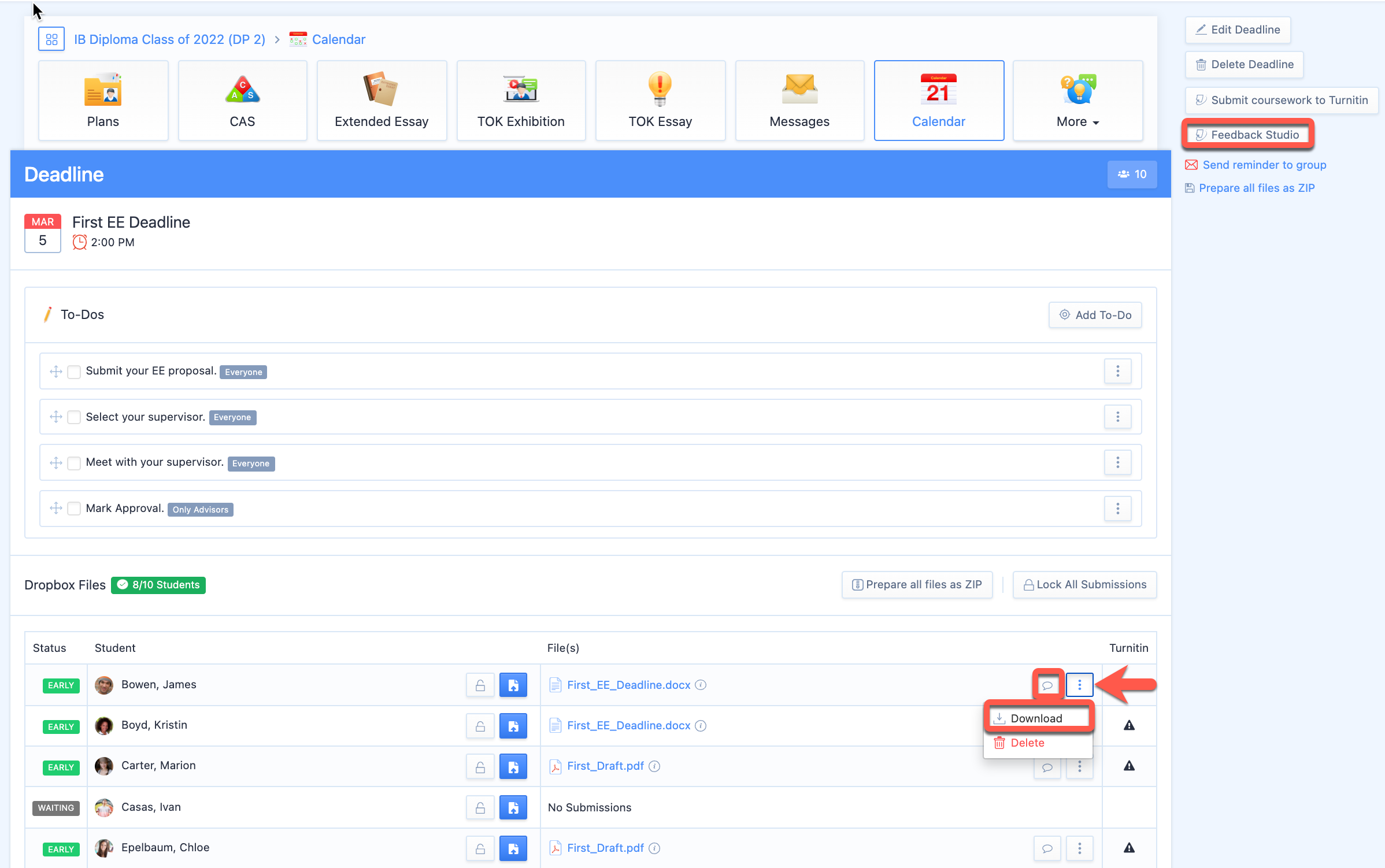Screen dimensions: 1385x868
Task: Upload file for Carter, Marion
Action: click(x=513, y=767)
